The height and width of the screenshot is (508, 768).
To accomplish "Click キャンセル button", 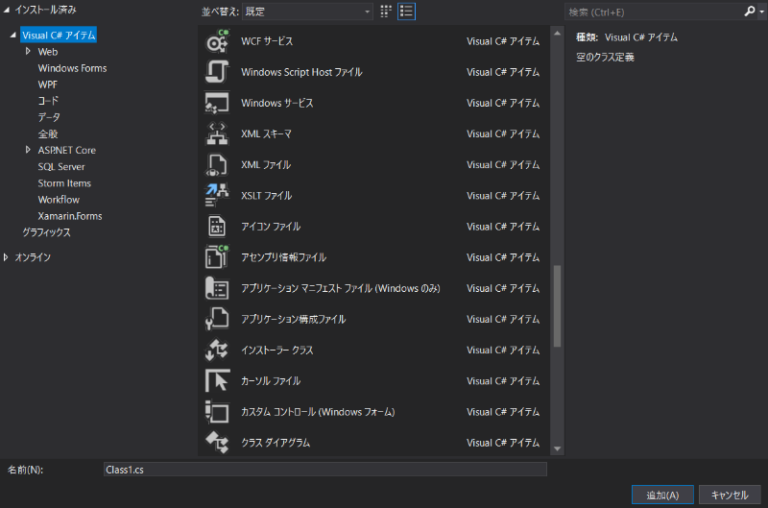I will point(729,495).
